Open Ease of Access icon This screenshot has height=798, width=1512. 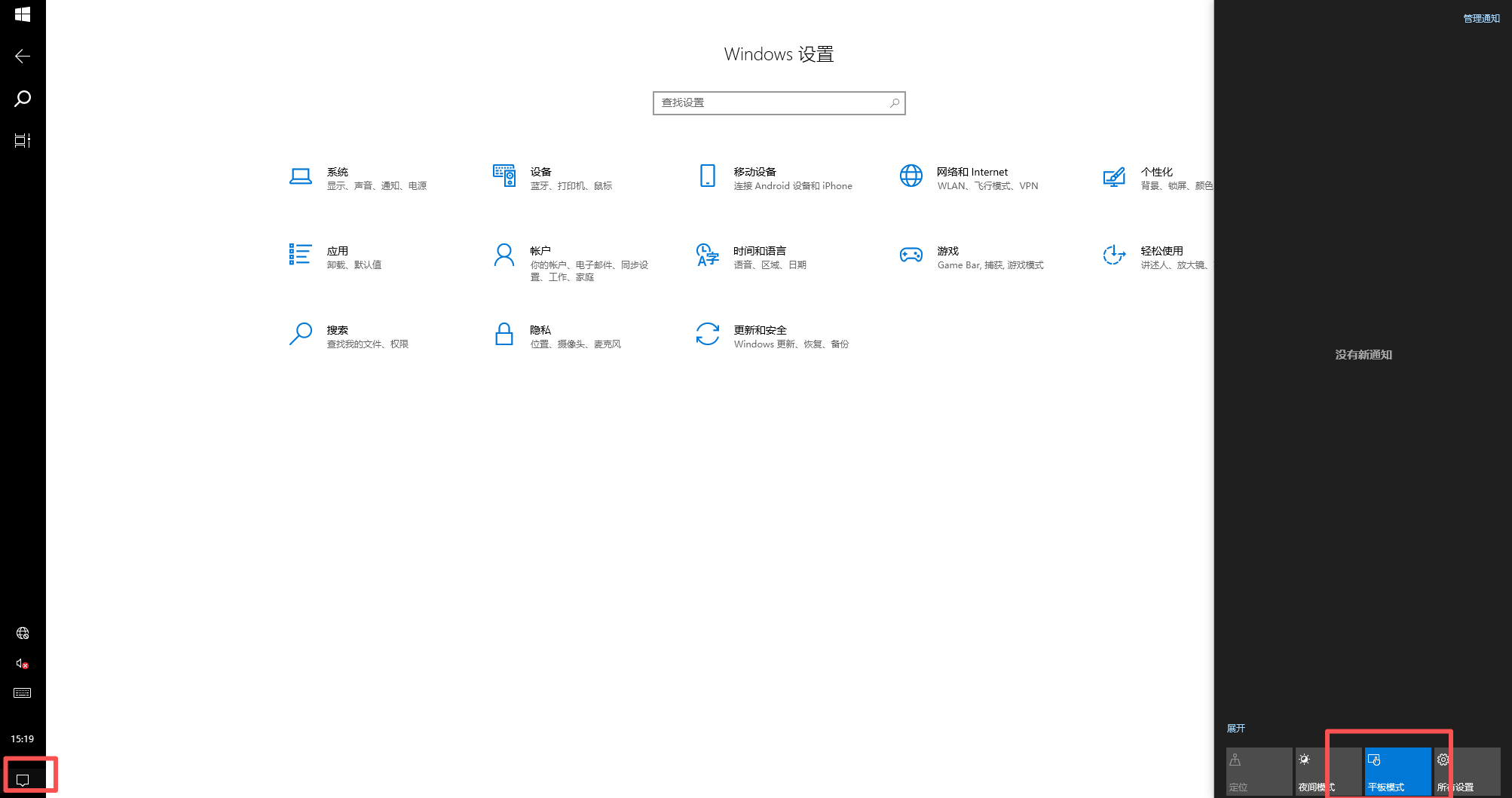pyautogui.click(x=1115, y=255)
